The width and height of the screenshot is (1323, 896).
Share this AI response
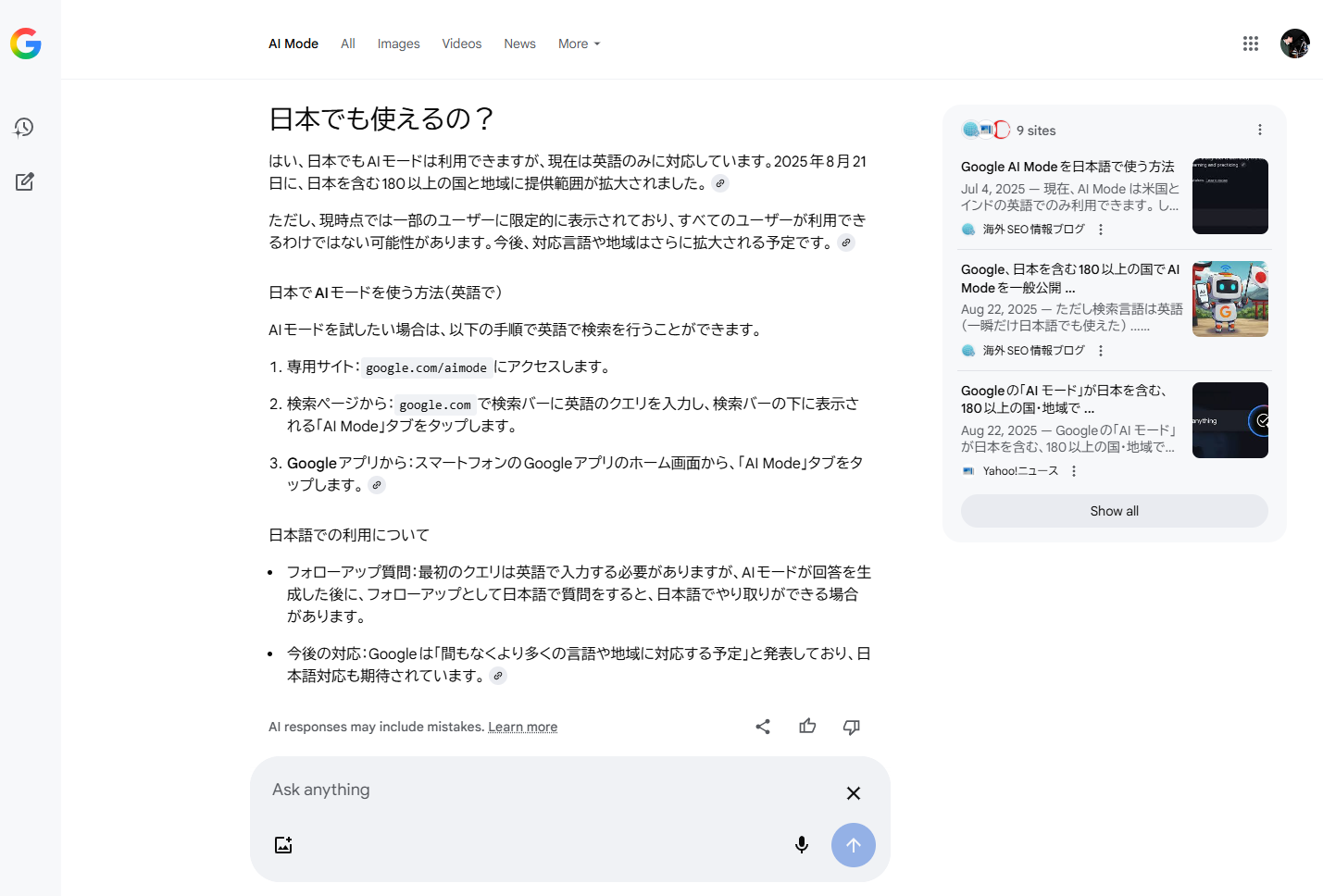tap(763, 727)
